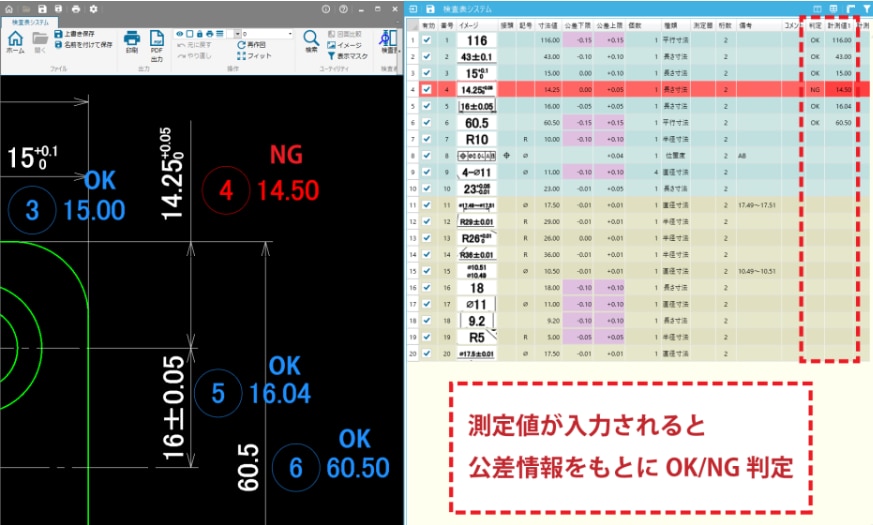Click the overwrite save (上書き保存) button
Image resolution: width=873 pixels, height=525 pixels.
(x=75, y=34)
